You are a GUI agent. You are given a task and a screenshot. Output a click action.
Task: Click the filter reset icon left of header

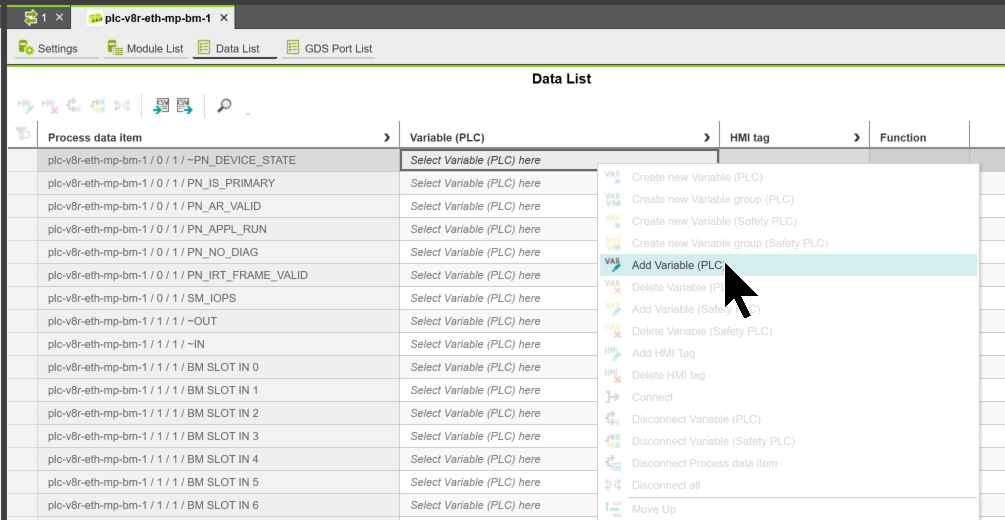click(22, 135)
